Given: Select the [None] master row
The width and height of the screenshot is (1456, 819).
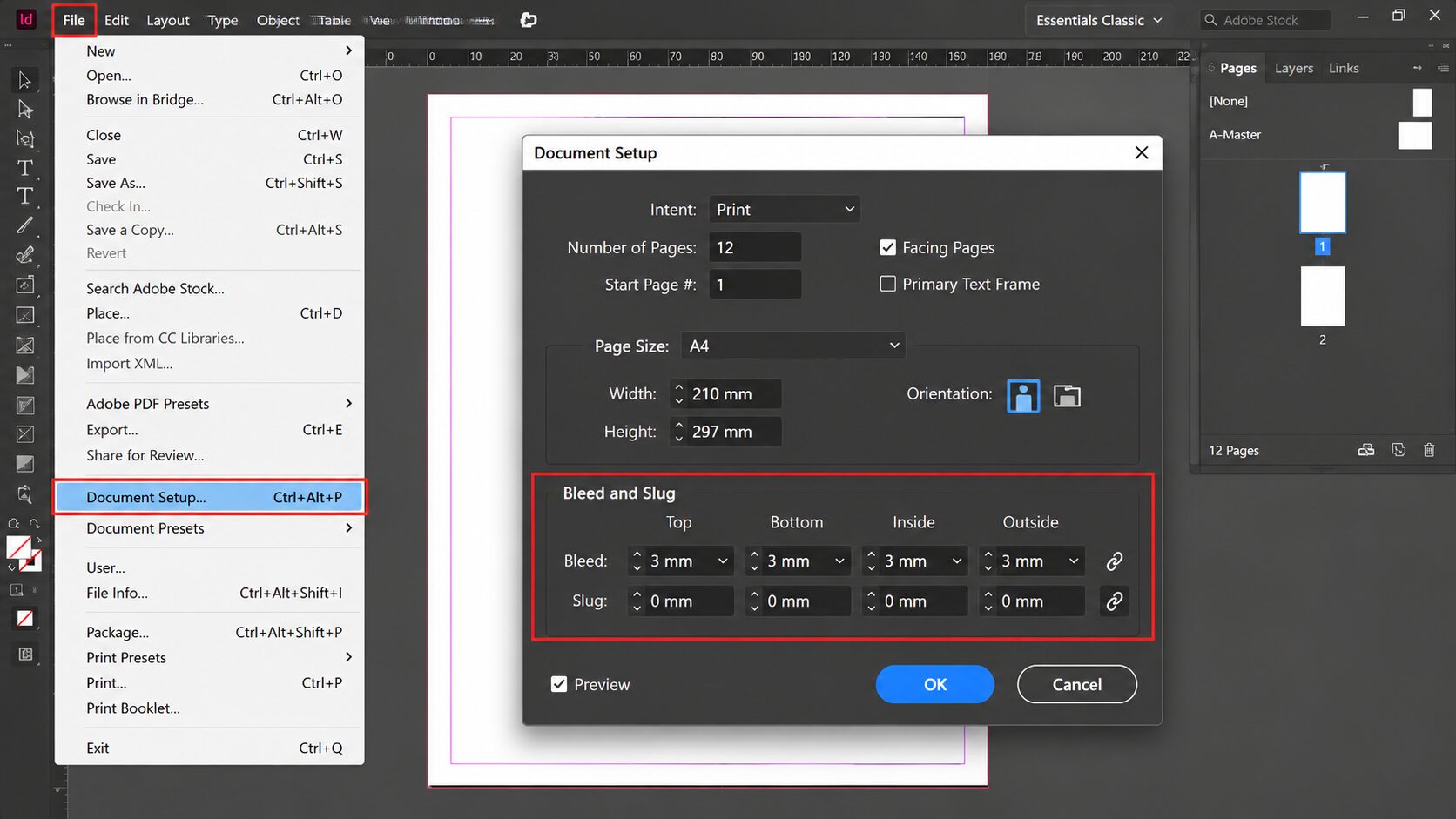Looking at the screenshot, I should pos(1320,102).
